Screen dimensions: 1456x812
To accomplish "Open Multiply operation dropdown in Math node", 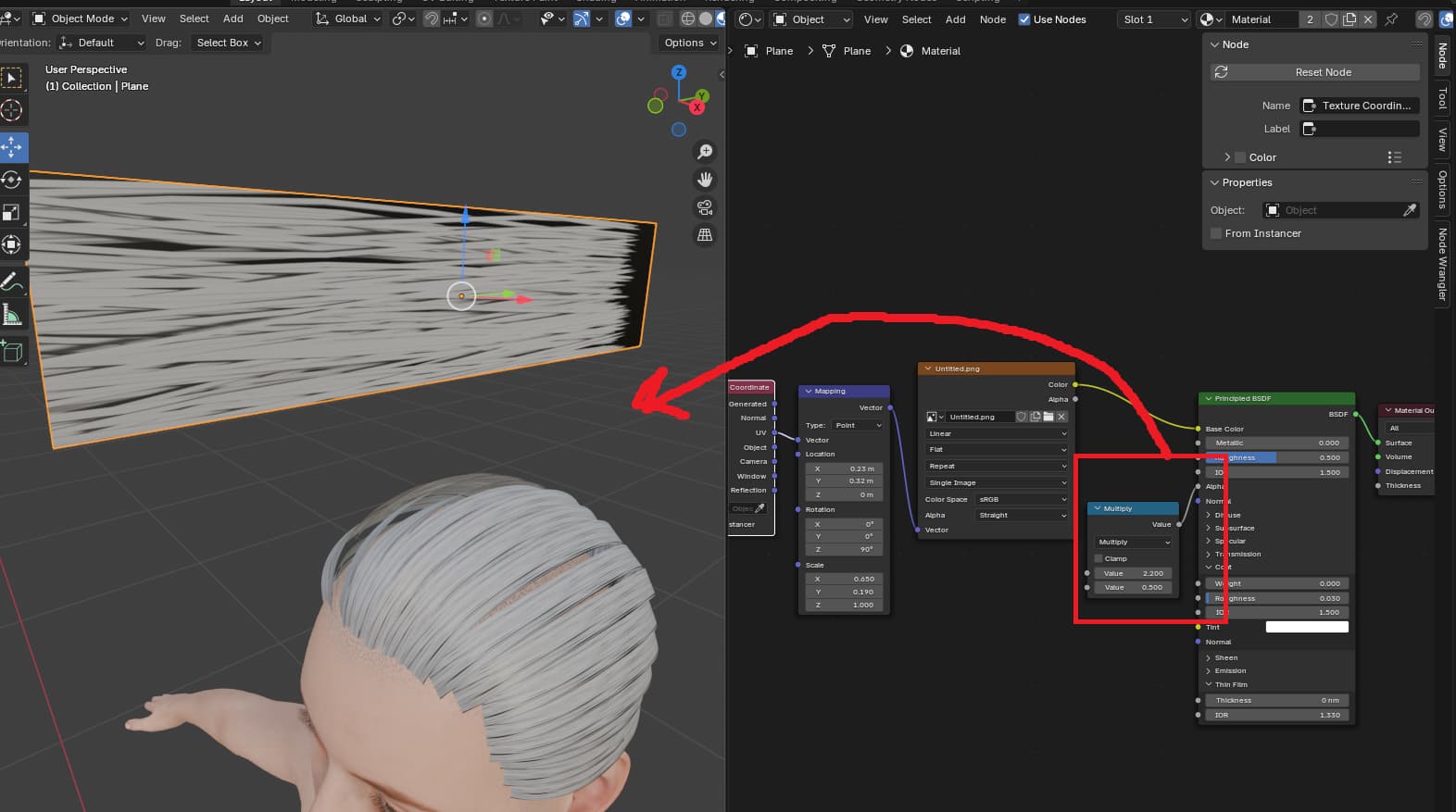I will tap(1134, 542).
